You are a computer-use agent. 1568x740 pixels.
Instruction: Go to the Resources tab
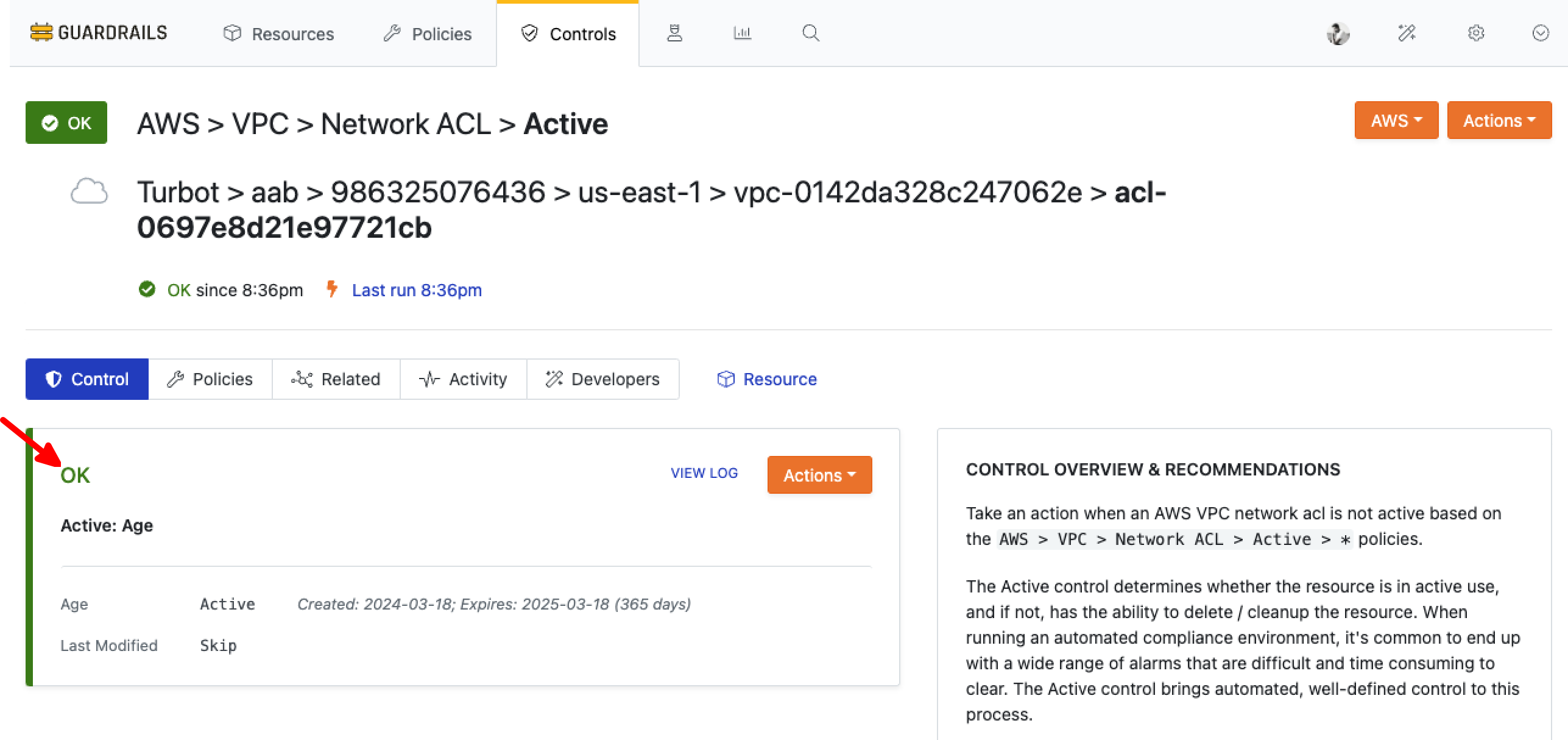(279, 34)
